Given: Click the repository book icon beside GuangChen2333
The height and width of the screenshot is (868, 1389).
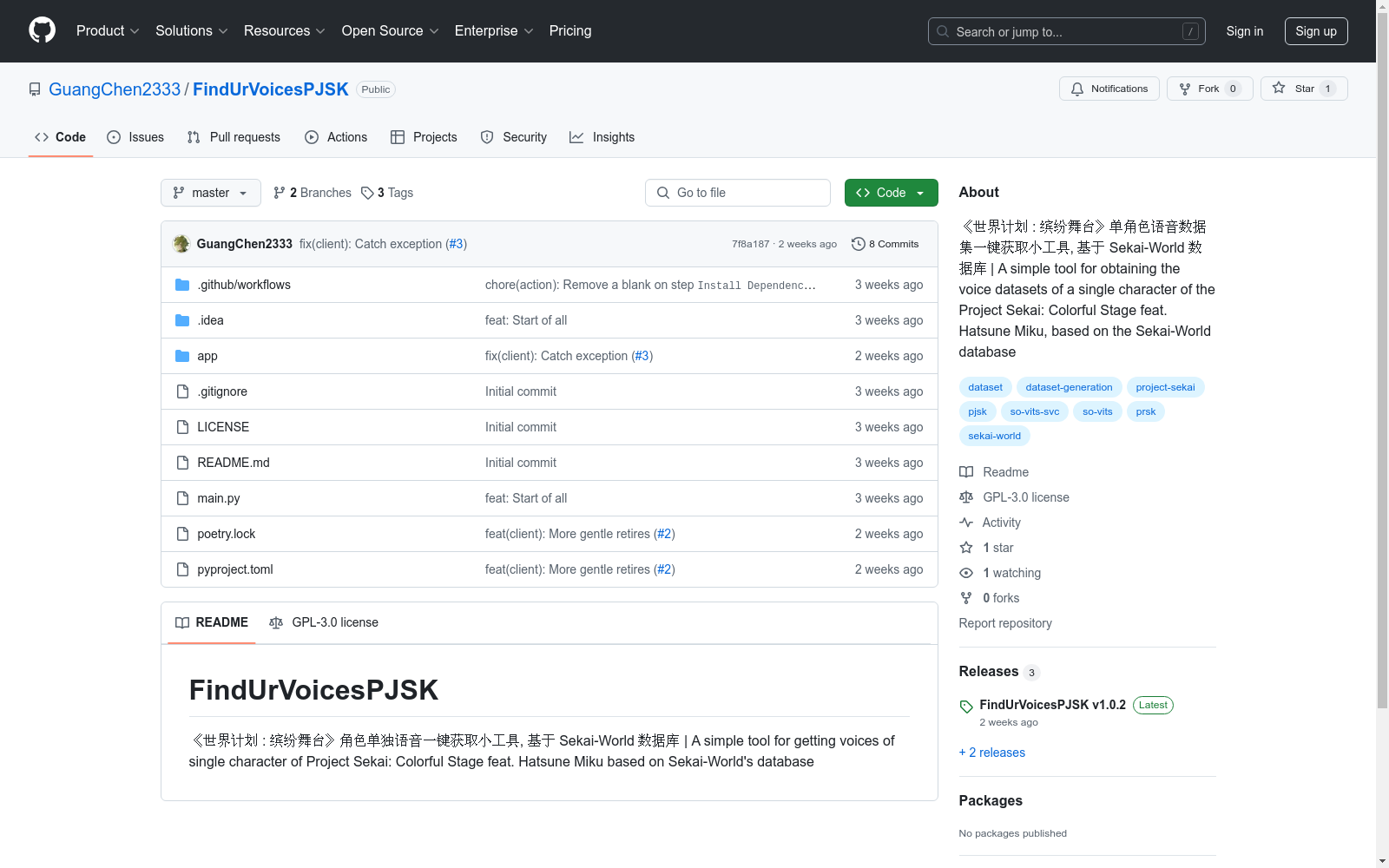Looking at the screenshot, I should coord(35,89).
